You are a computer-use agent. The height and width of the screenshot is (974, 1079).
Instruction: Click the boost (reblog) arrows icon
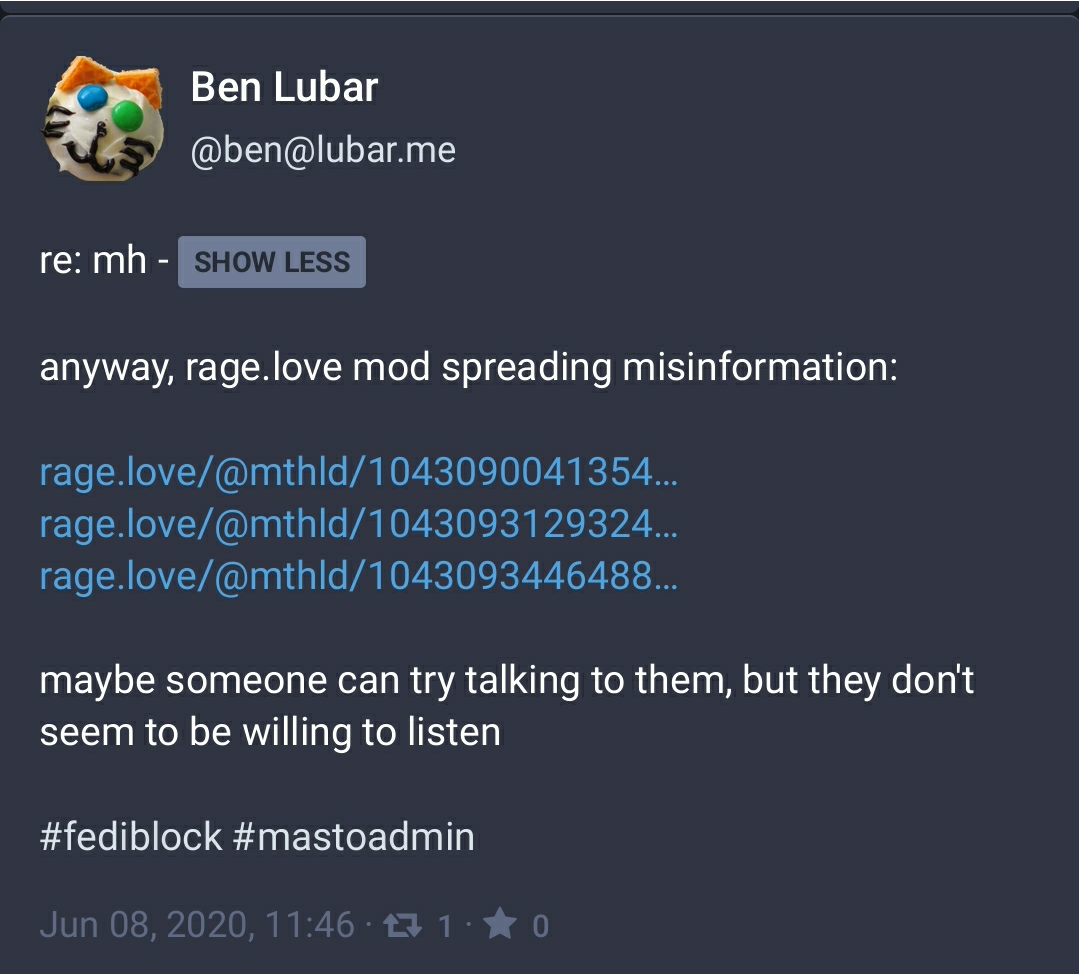402,925
